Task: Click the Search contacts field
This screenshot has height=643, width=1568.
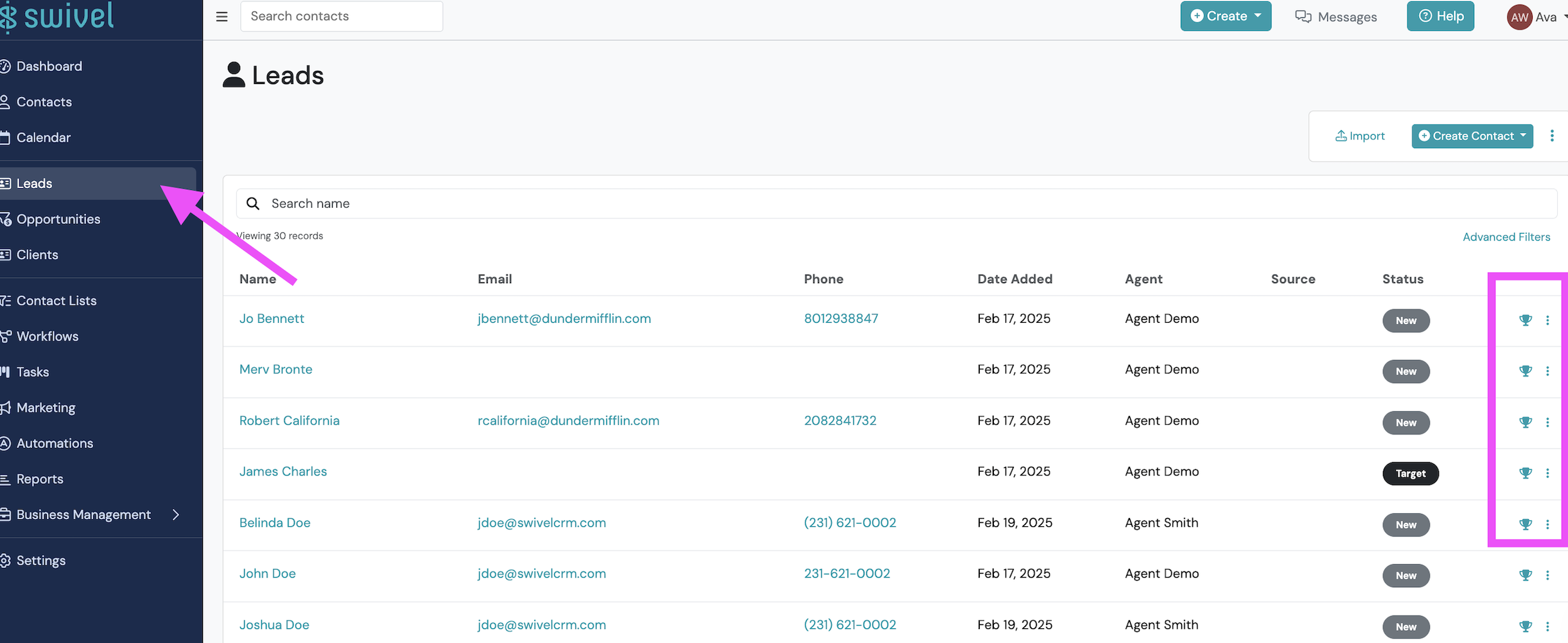Action: click(x=342, y=16)
